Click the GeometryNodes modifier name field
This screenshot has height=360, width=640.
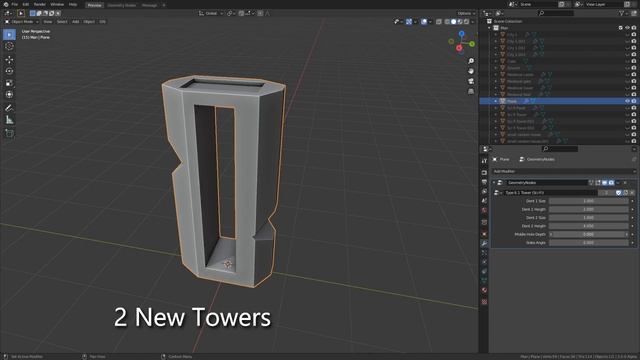[x=547, y=183]
